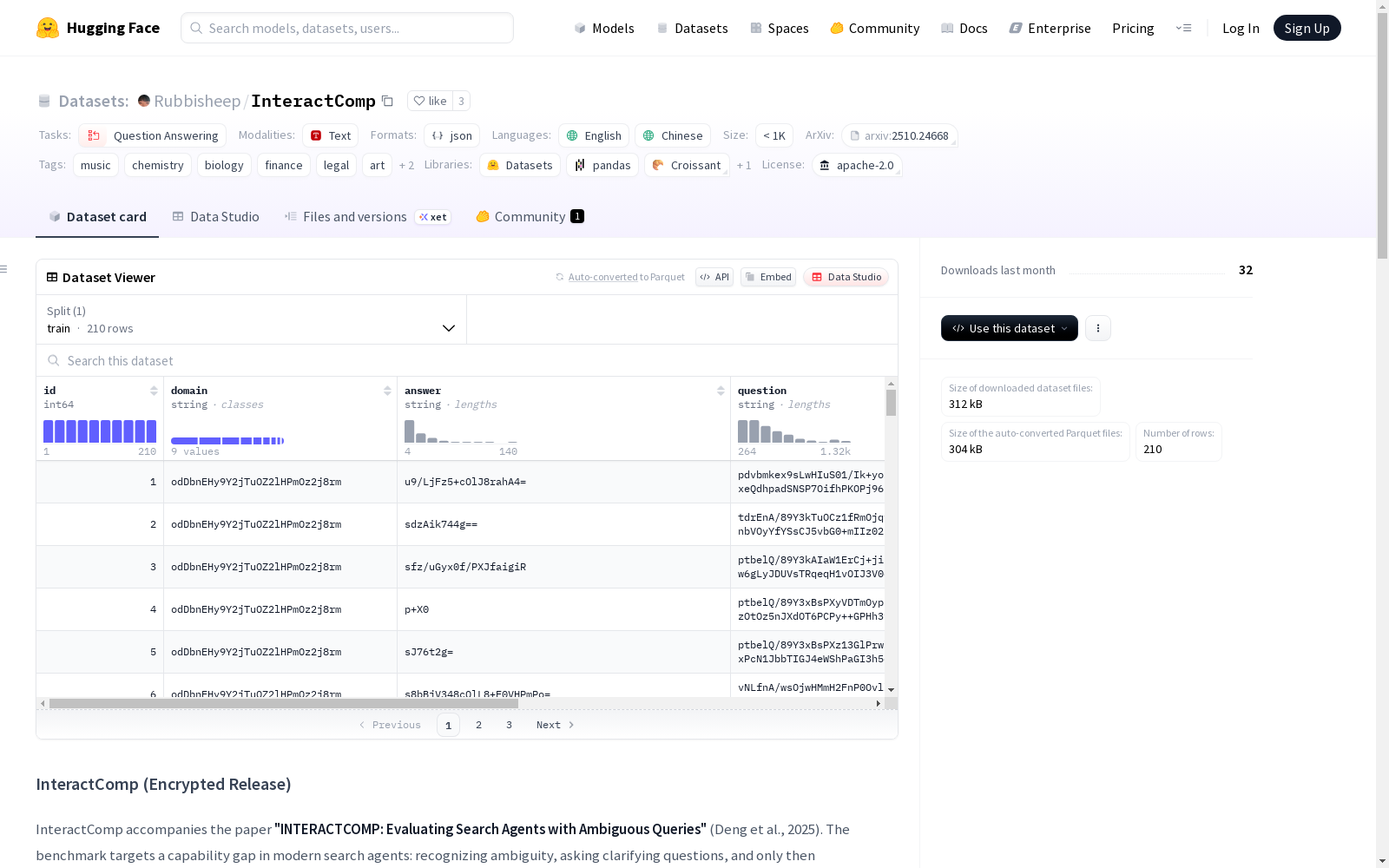Click the music tag

click(x=95, y=165)
